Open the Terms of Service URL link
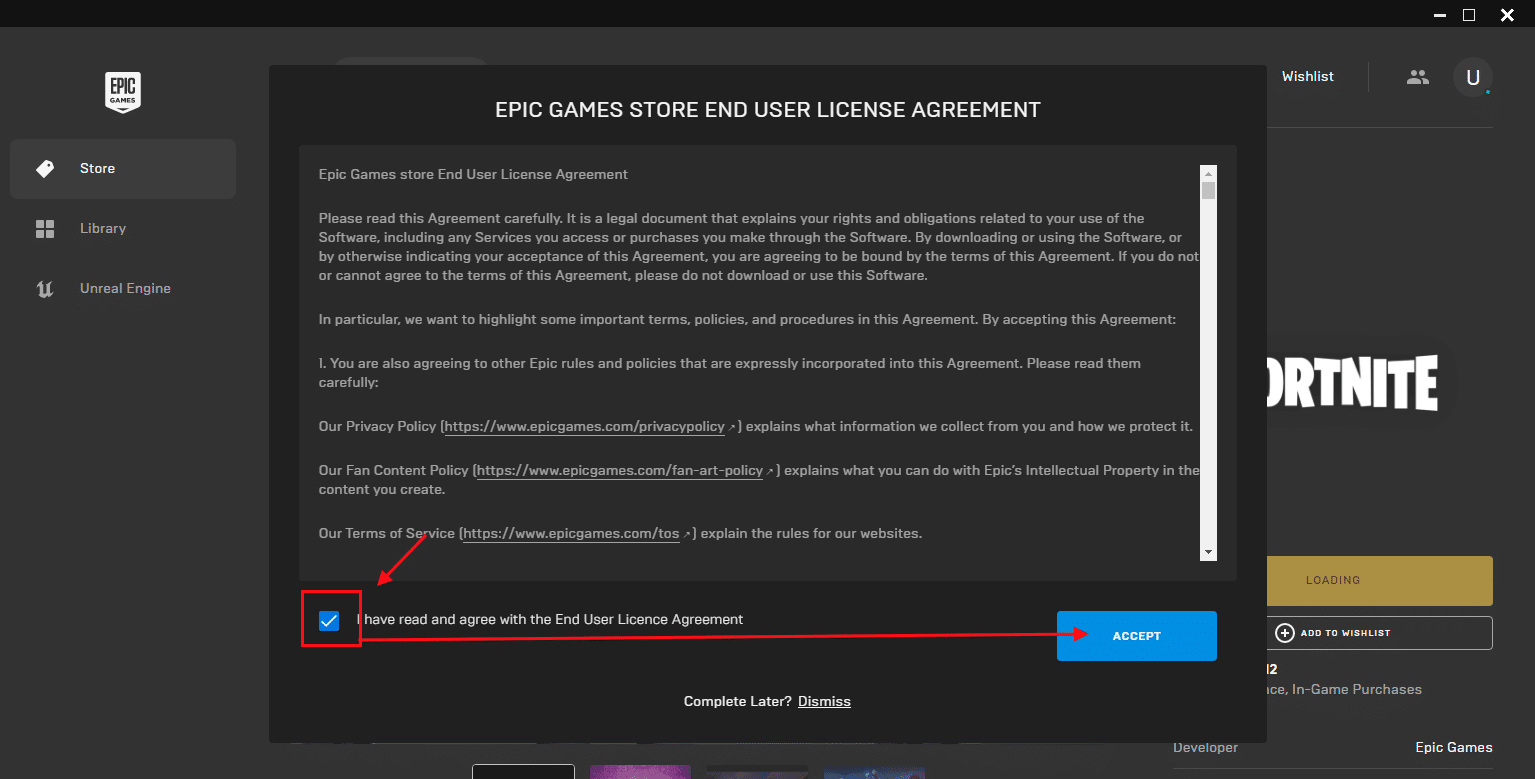 click(572, 535)
